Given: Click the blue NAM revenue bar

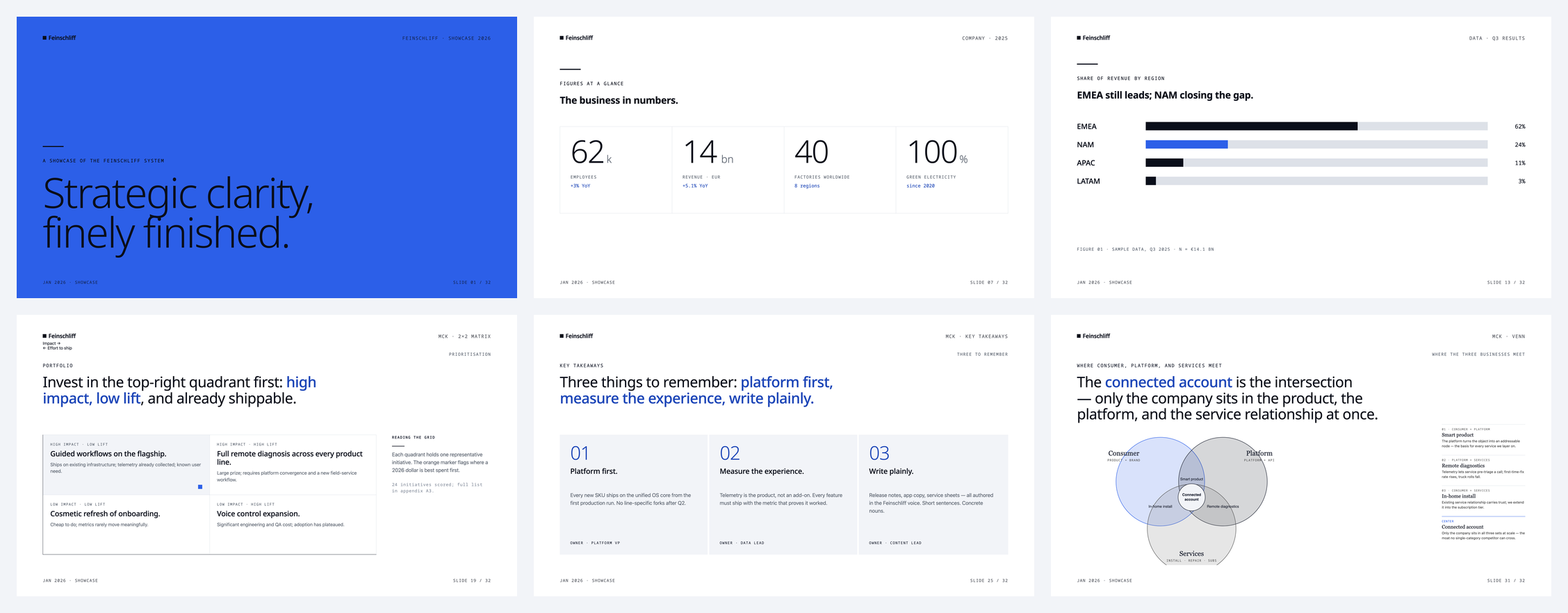Looking at the screenshot, I should (x=1186, y=145).
